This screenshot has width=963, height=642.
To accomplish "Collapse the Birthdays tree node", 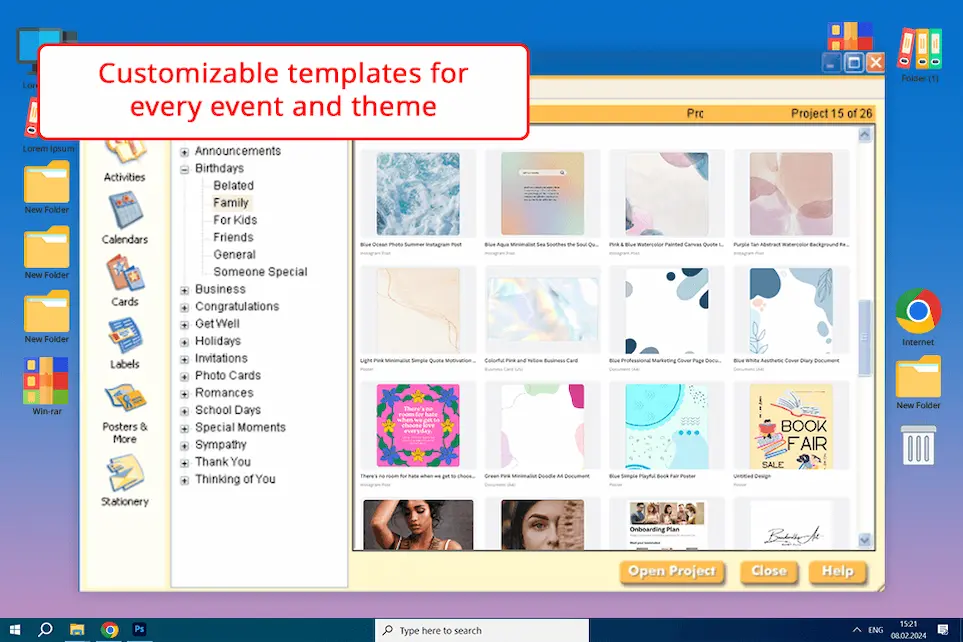I will 184,169.
